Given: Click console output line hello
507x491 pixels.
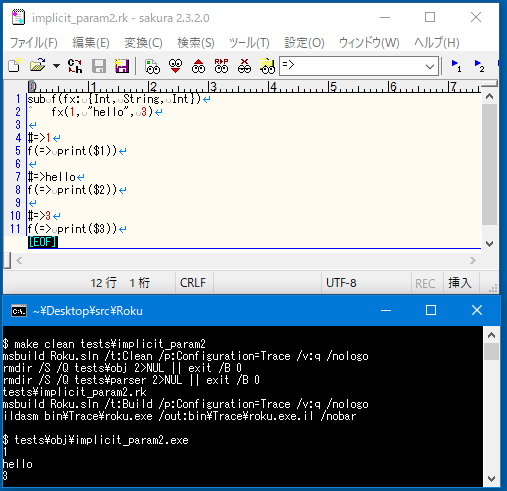Looking at the screenshot, I should click(x=17, y=464).
